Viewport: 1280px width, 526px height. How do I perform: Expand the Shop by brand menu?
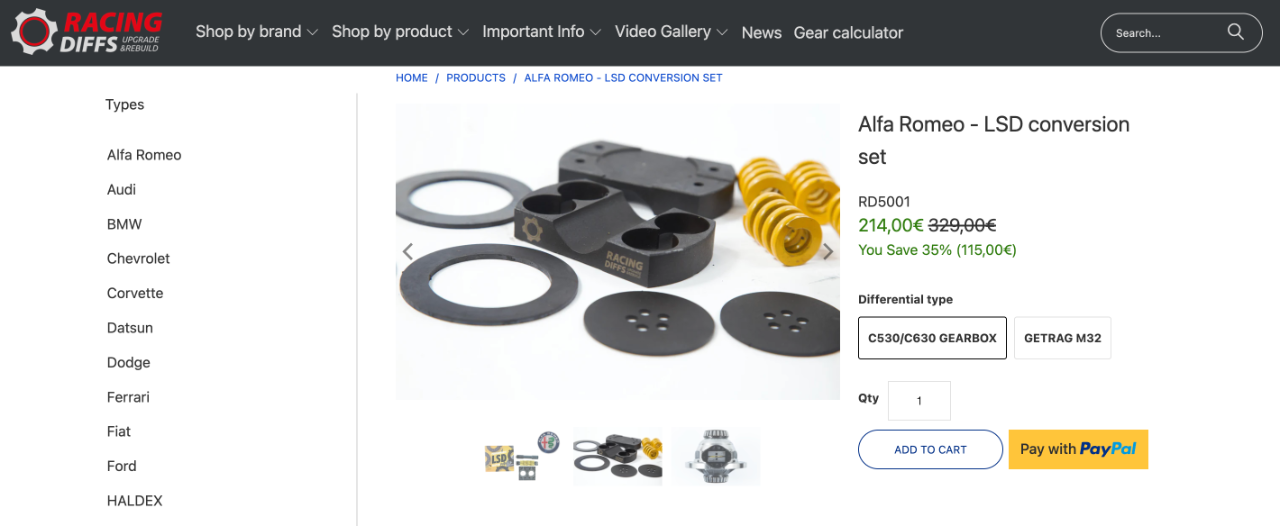click(x=256, y=32)
